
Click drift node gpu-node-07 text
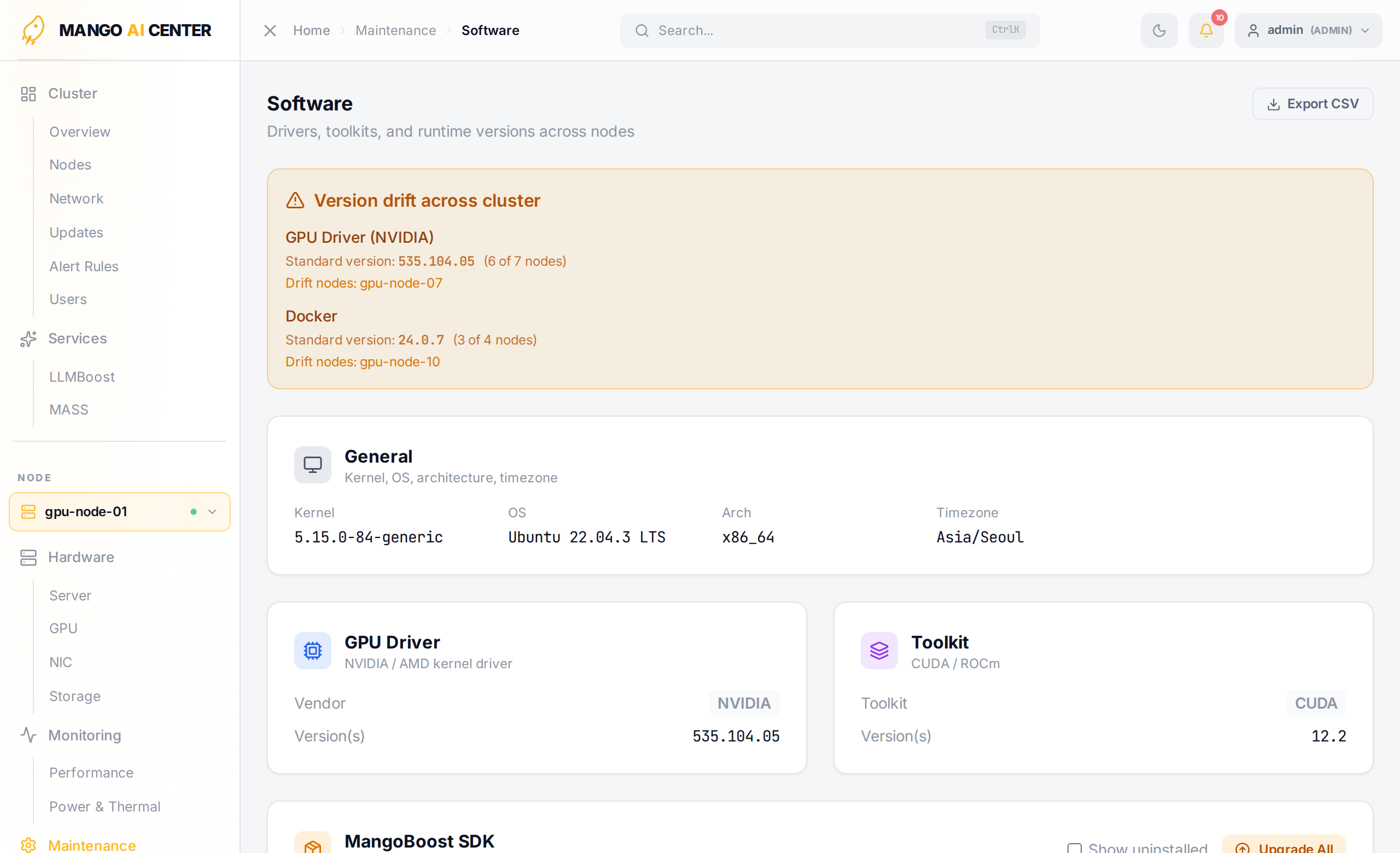401,283
